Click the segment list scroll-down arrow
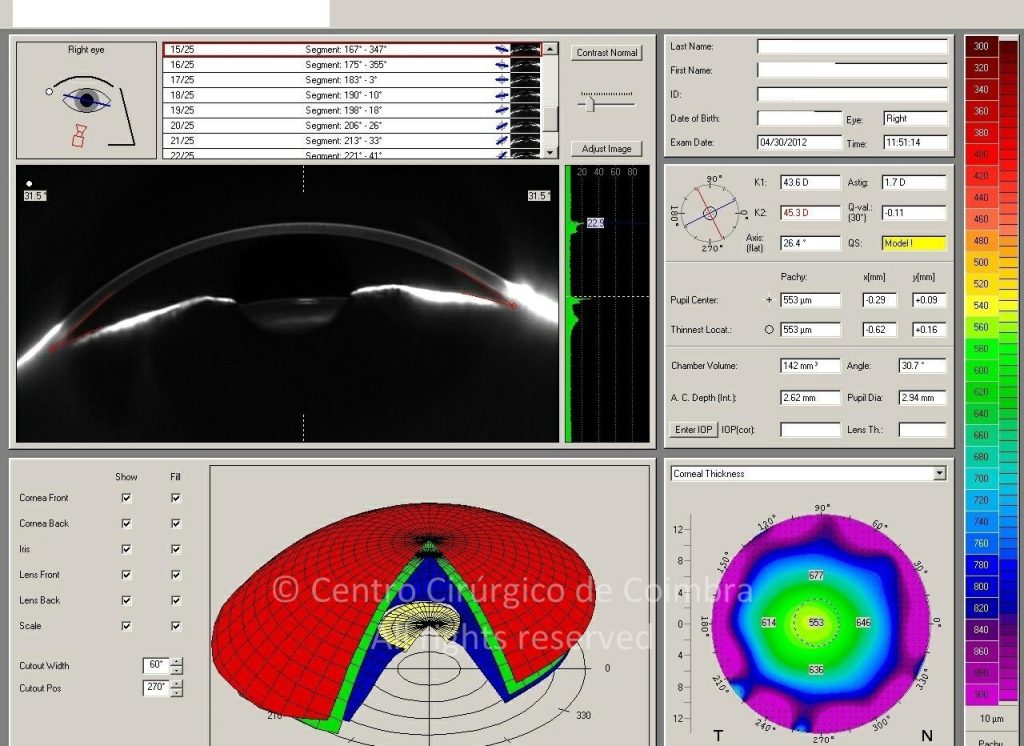The width and height of the screenshot is (1024, 746). point(551,152)
